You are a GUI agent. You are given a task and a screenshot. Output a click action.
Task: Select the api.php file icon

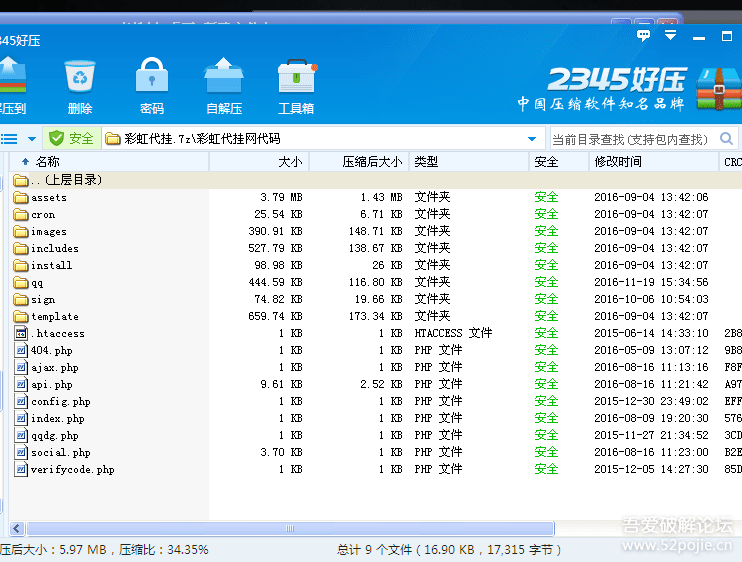tap(21, 385)
